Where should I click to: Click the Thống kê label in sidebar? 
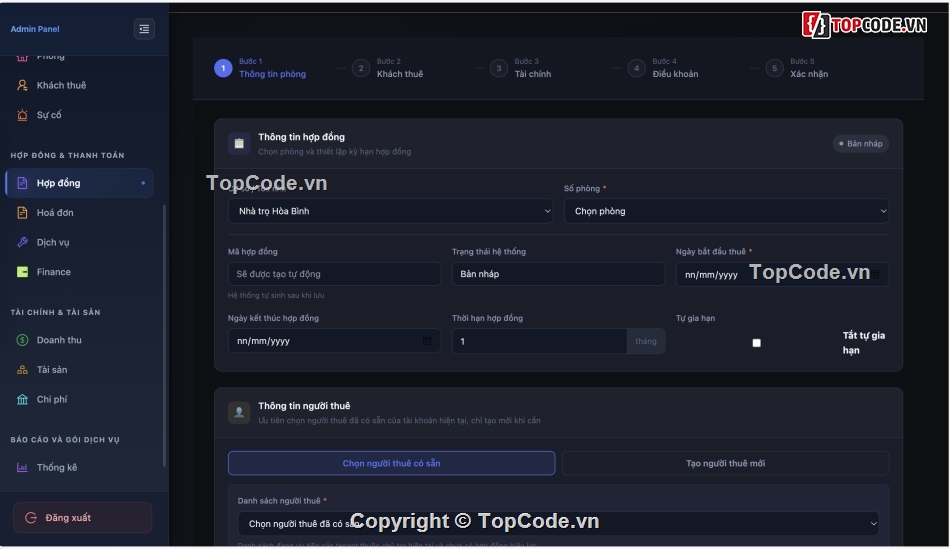pyautogui.click(x=57, y=467)
